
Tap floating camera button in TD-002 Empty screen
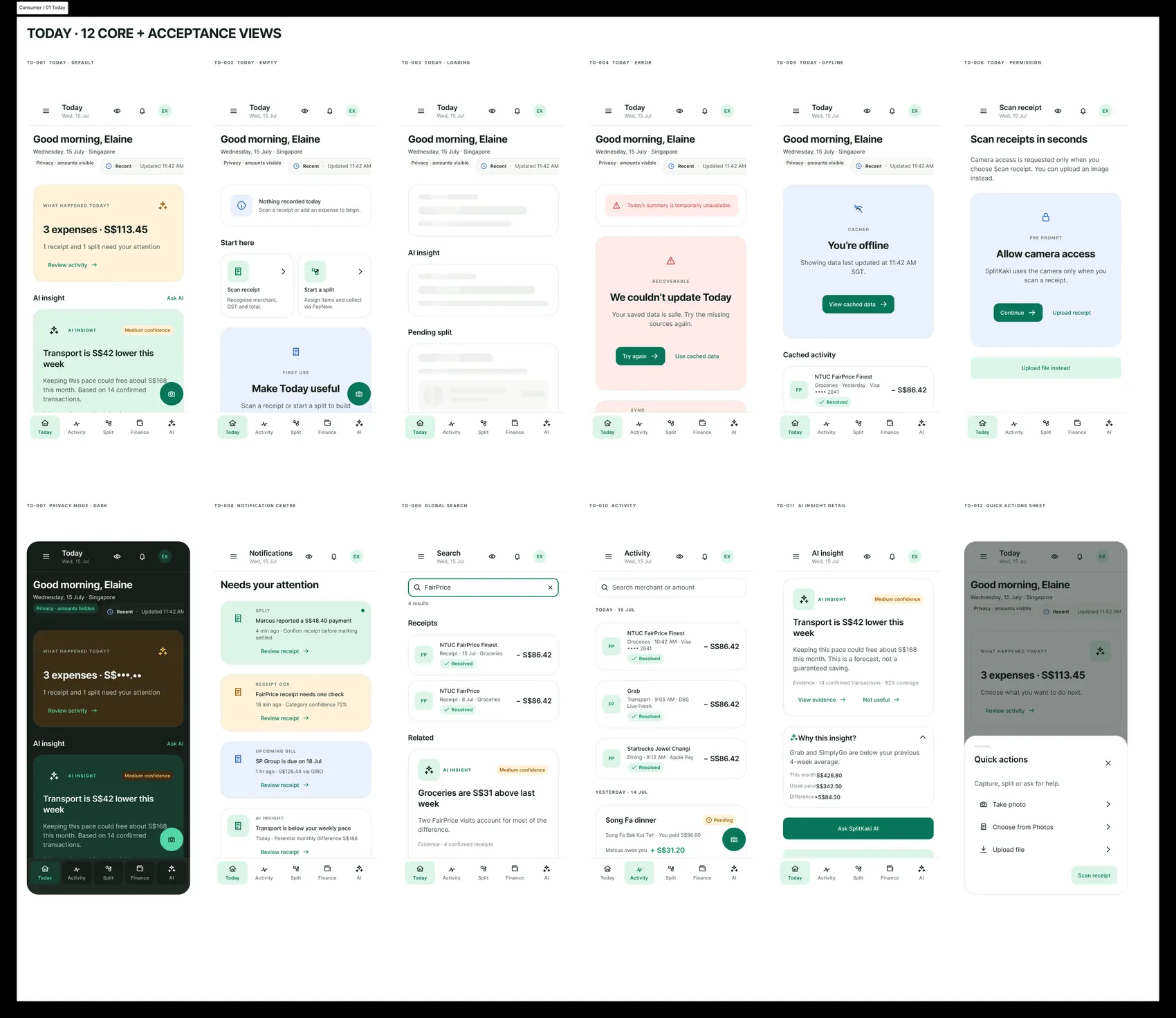click(x=359, y=394)
